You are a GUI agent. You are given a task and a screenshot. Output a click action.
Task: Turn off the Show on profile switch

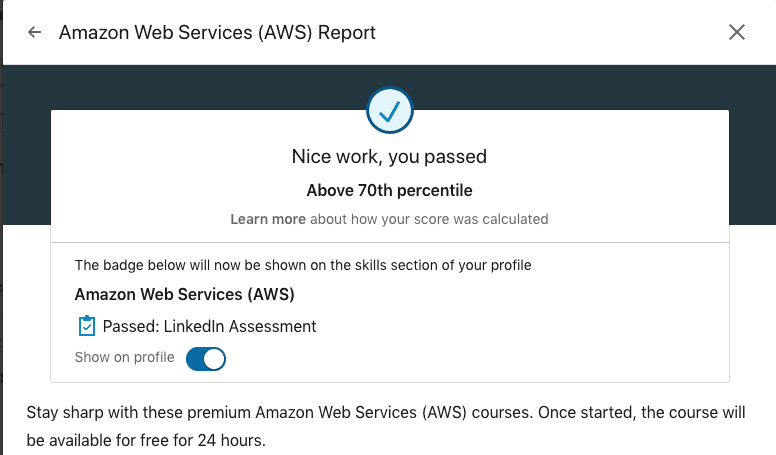pos(206,358)
